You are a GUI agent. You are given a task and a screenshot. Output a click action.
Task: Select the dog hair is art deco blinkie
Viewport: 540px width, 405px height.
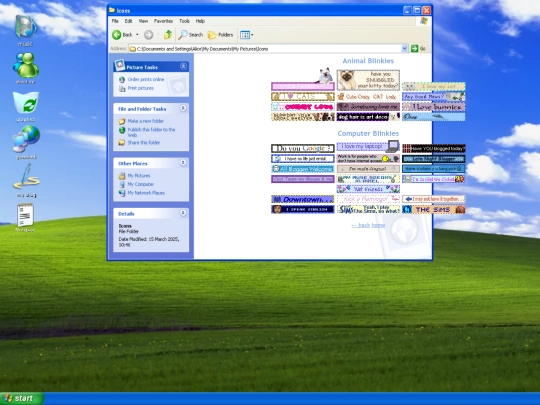tap(368, 117)
